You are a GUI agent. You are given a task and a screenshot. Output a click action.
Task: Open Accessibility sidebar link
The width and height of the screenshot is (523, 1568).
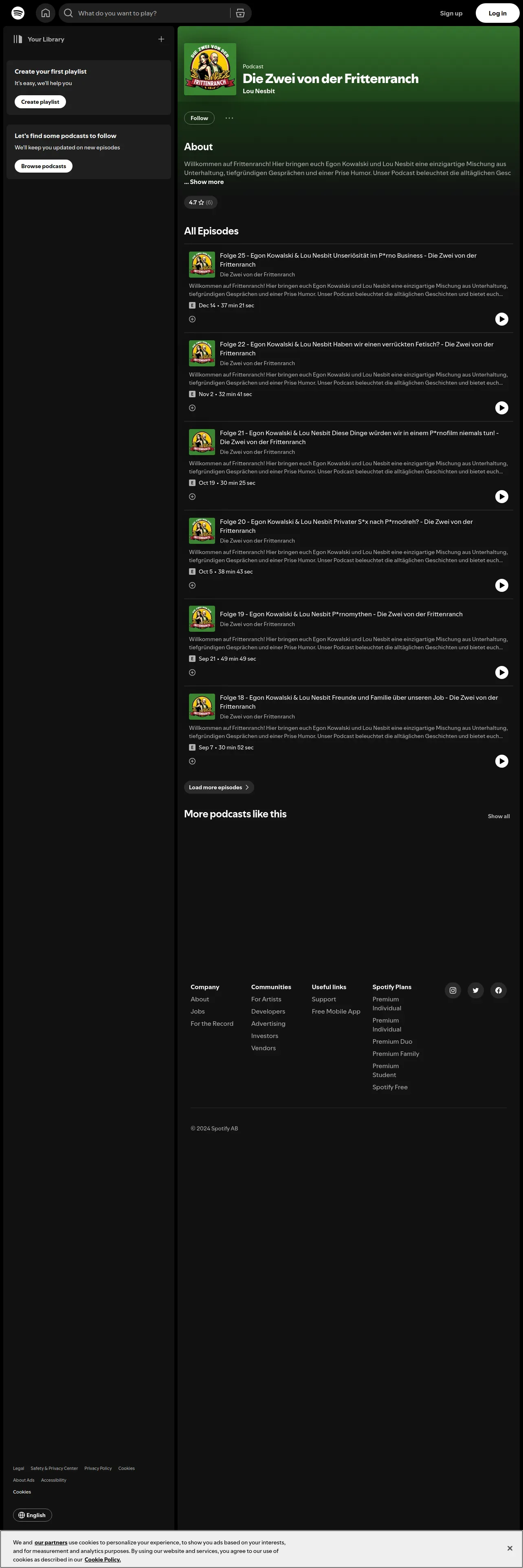pyautogui.click(x=54, y=1480)
